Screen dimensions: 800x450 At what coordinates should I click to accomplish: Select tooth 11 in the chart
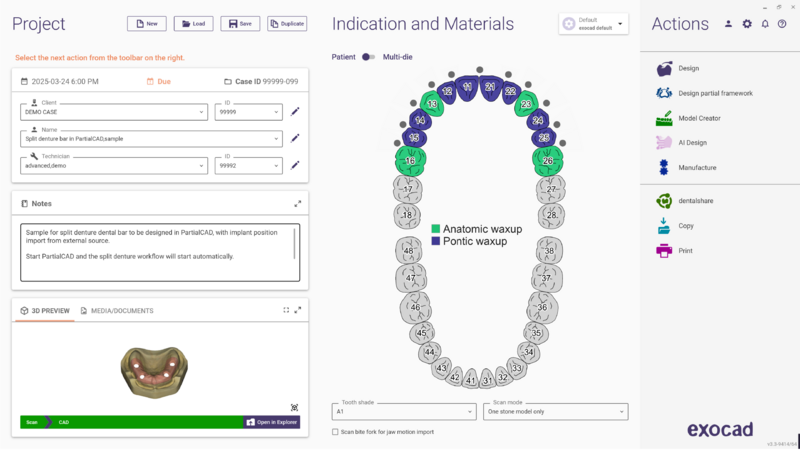(467, 88)
